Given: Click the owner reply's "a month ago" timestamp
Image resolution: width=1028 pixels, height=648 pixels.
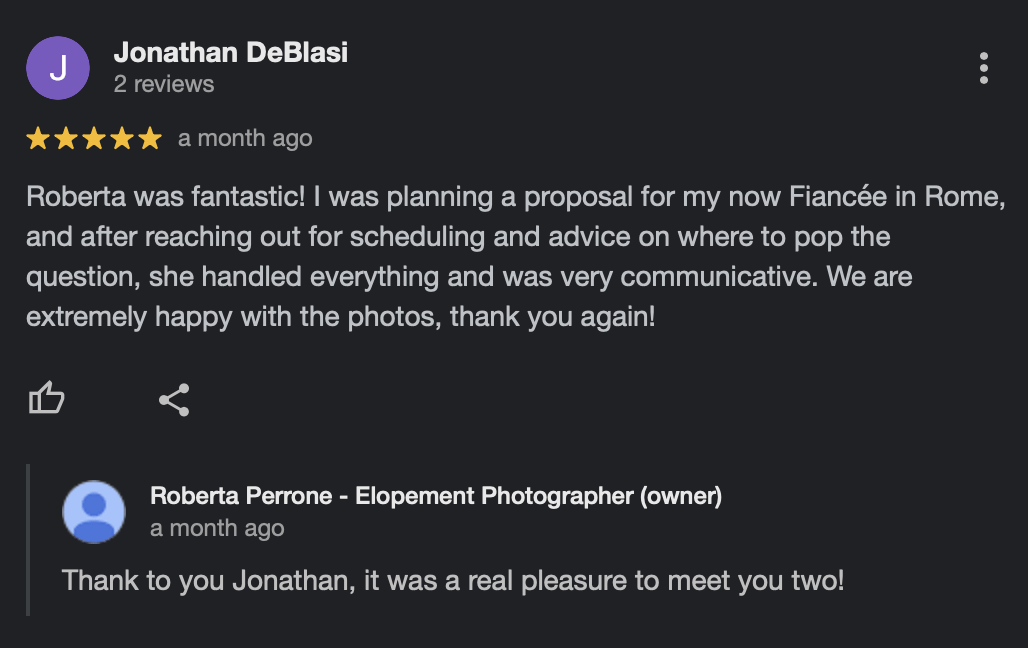Looking at the screenshot, I should coord(217,528).
